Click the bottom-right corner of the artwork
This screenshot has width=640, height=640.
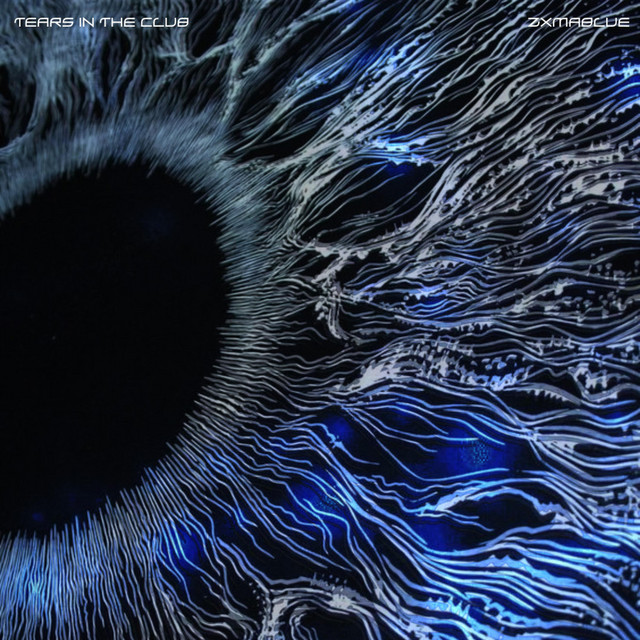click(632, 632)
